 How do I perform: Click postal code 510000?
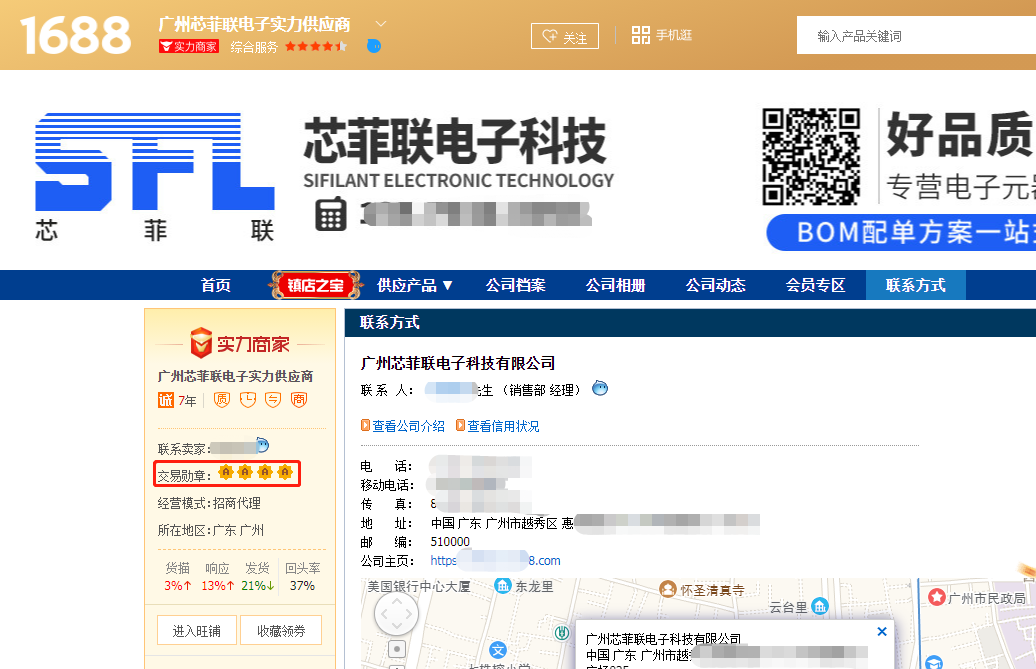pos(450,542)
